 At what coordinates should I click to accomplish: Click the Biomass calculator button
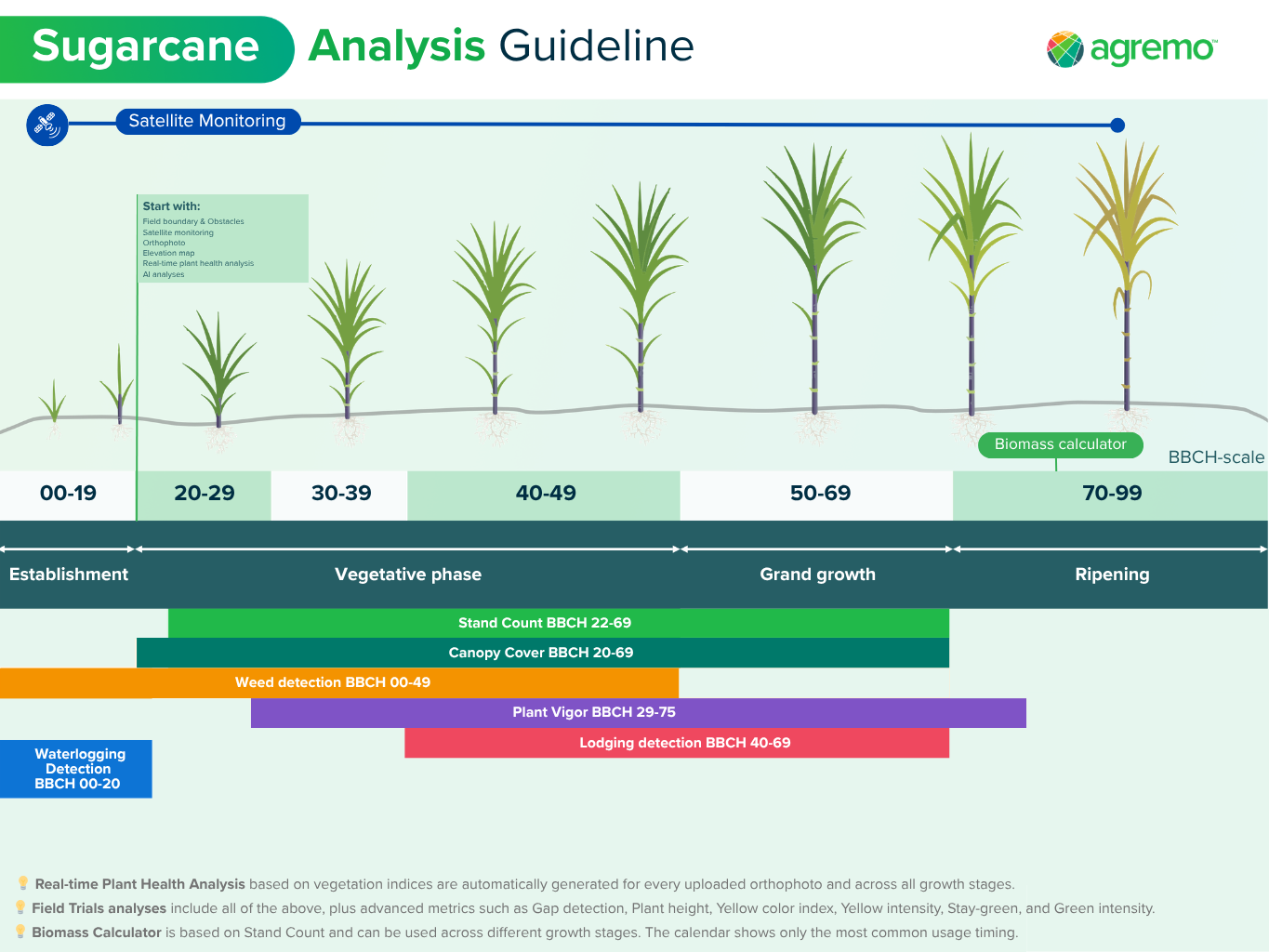point(1061,444)
